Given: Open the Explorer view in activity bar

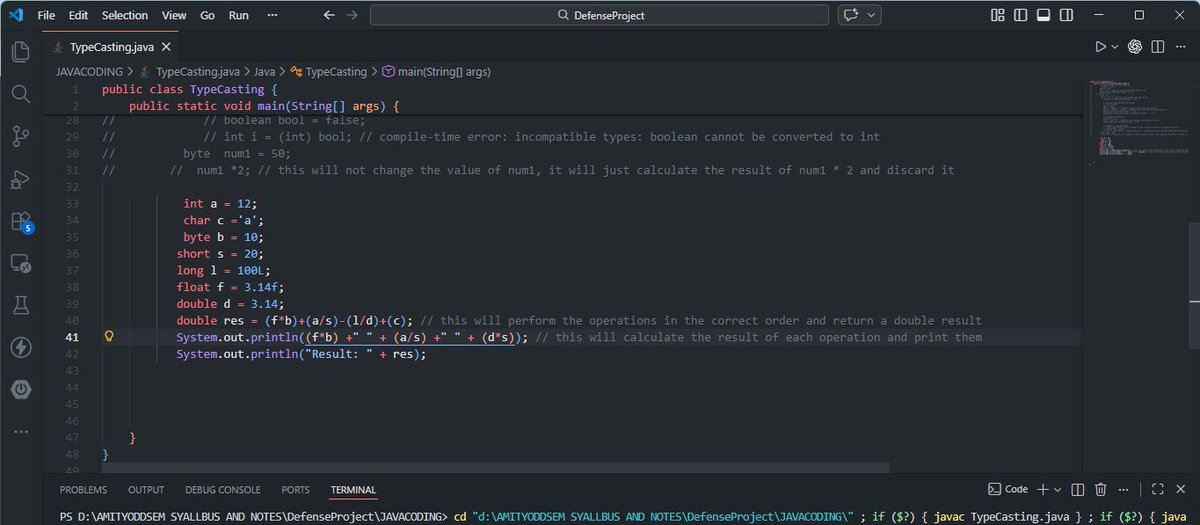Looking at the screenshot, I should pyautogui.click(x=20, y=51).
